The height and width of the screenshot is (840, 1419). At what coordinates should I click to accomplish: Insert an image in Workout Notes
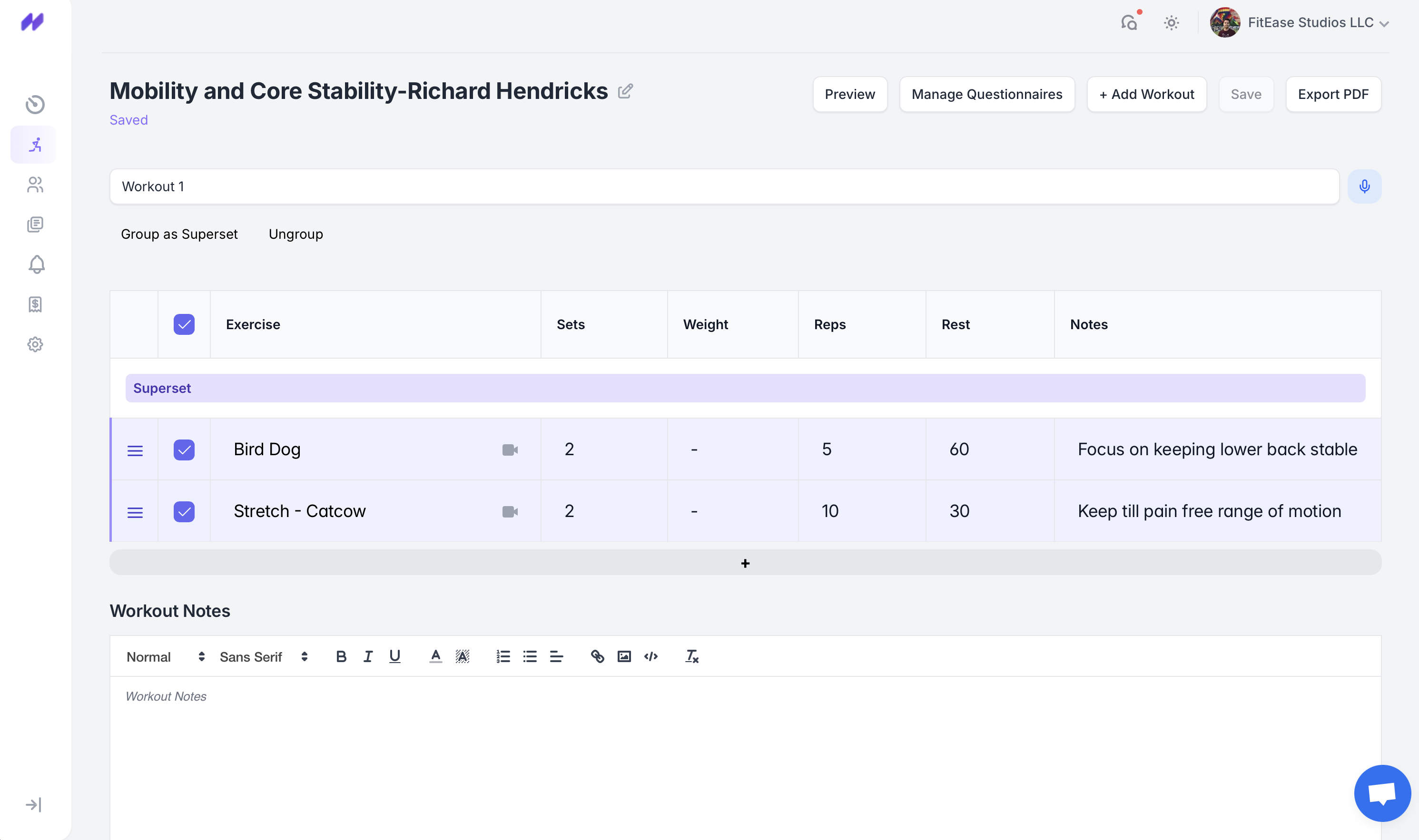(623, 656)
